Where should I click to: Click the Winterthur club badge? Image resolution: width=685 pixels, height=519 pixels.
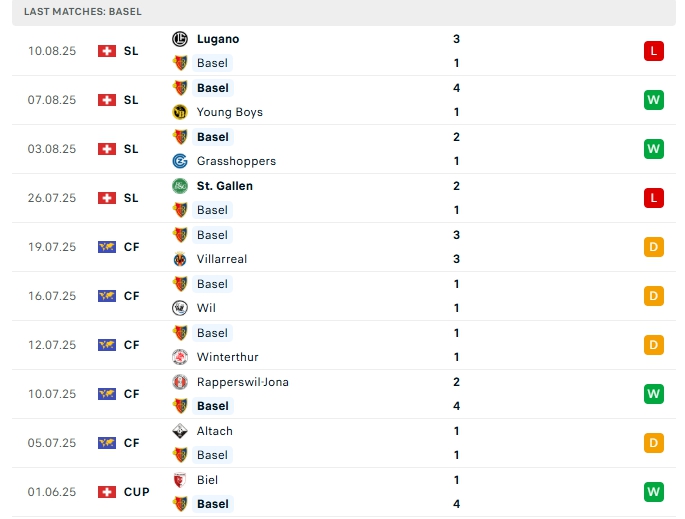180,357
